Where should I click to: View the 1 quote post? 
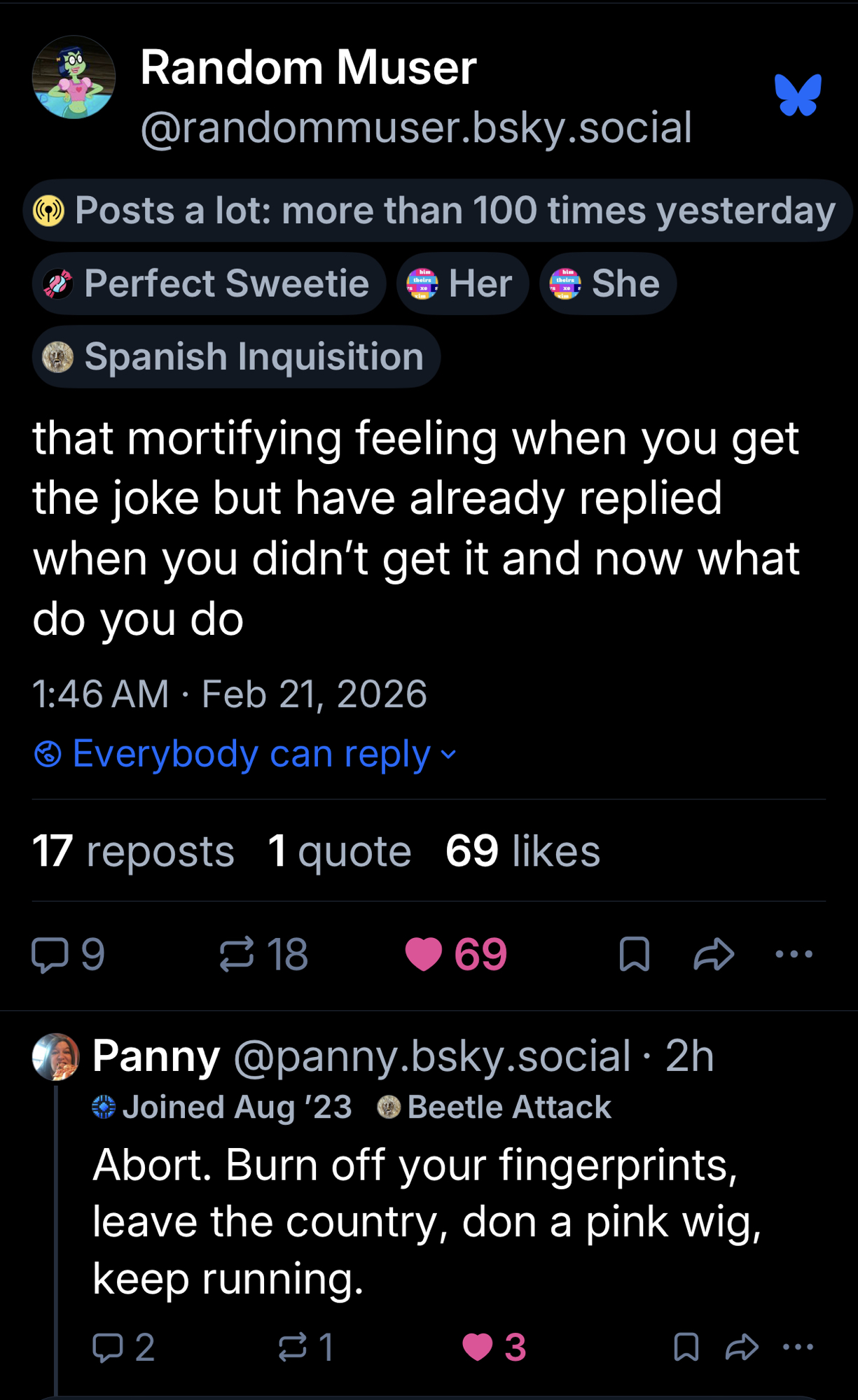coord(340,851)
